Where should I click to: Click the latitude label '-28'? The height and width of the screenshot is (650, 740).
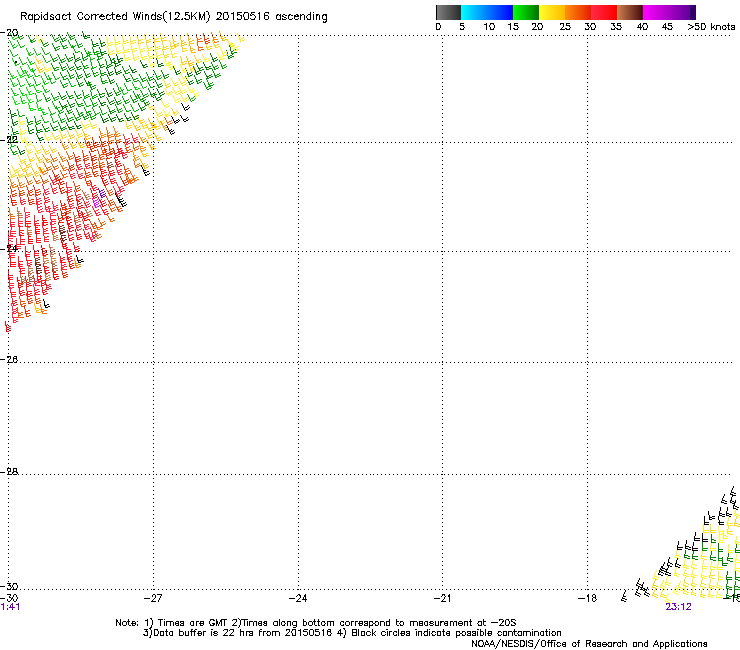(x=9, y=471)
